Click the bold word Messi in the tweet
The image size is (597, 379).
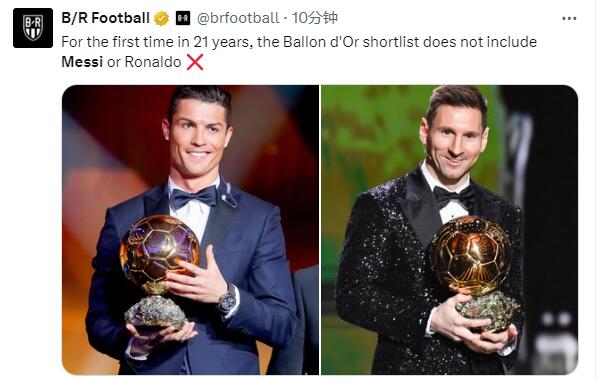tap(82, 62)
